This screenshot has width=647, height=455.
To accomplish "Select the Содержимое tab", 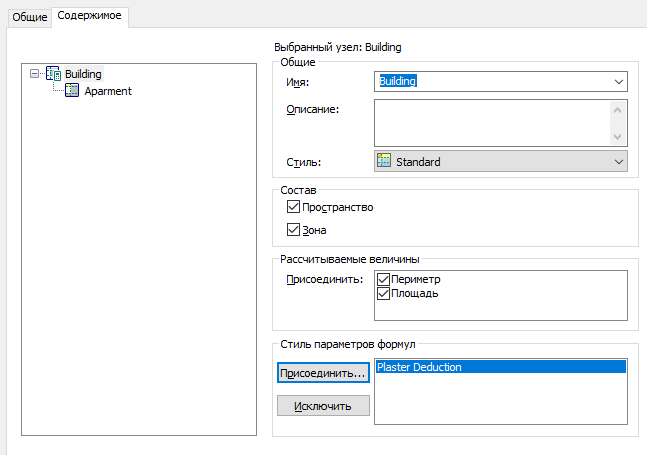I will pyautogui.click(x=90, y=16).
